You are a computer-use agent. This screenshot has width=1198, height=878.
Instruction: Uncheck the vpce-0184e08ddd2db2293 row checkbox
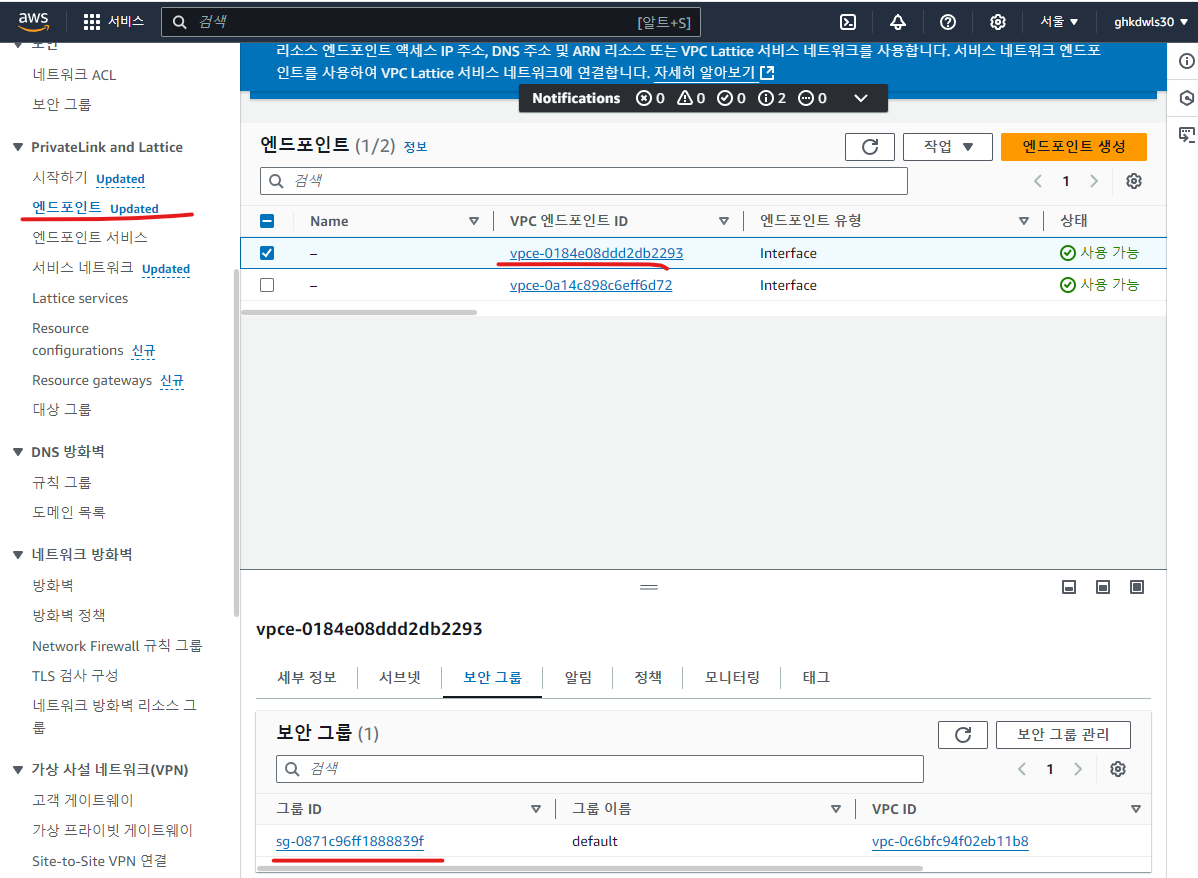pyautogui.click(x=267, y=253)
